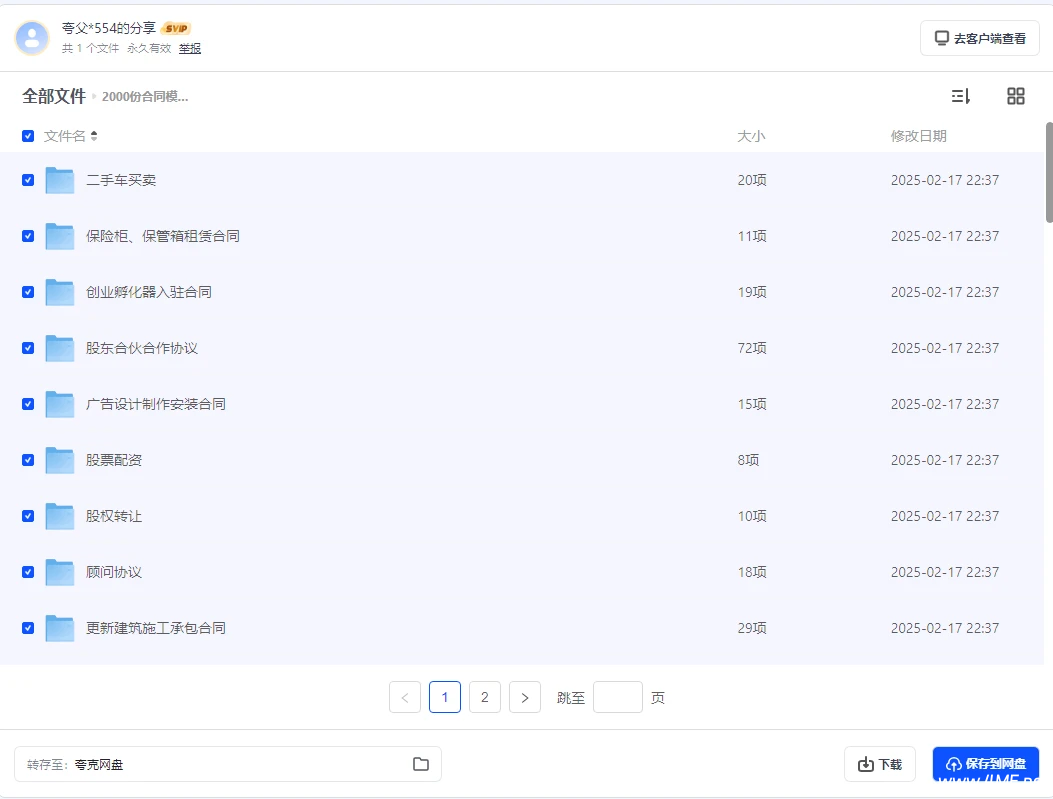Click the folder icon of 更新建筑施工承包合同
The width and height of the screenshot is (1053, 799).
point(59,628)
